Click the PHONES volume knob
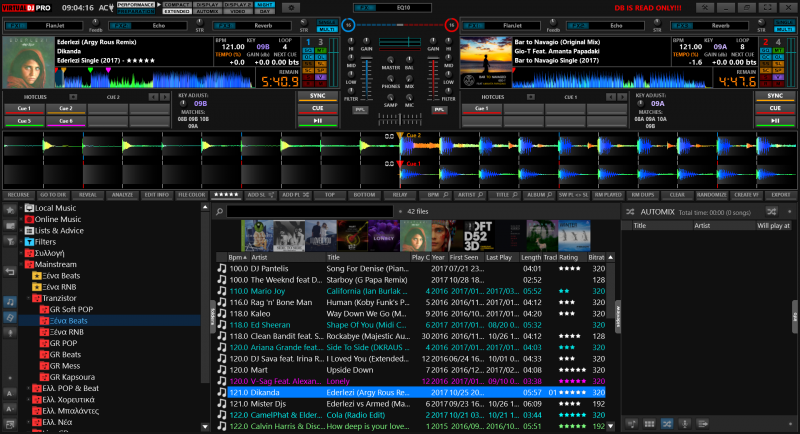 (x=390, y=79)
